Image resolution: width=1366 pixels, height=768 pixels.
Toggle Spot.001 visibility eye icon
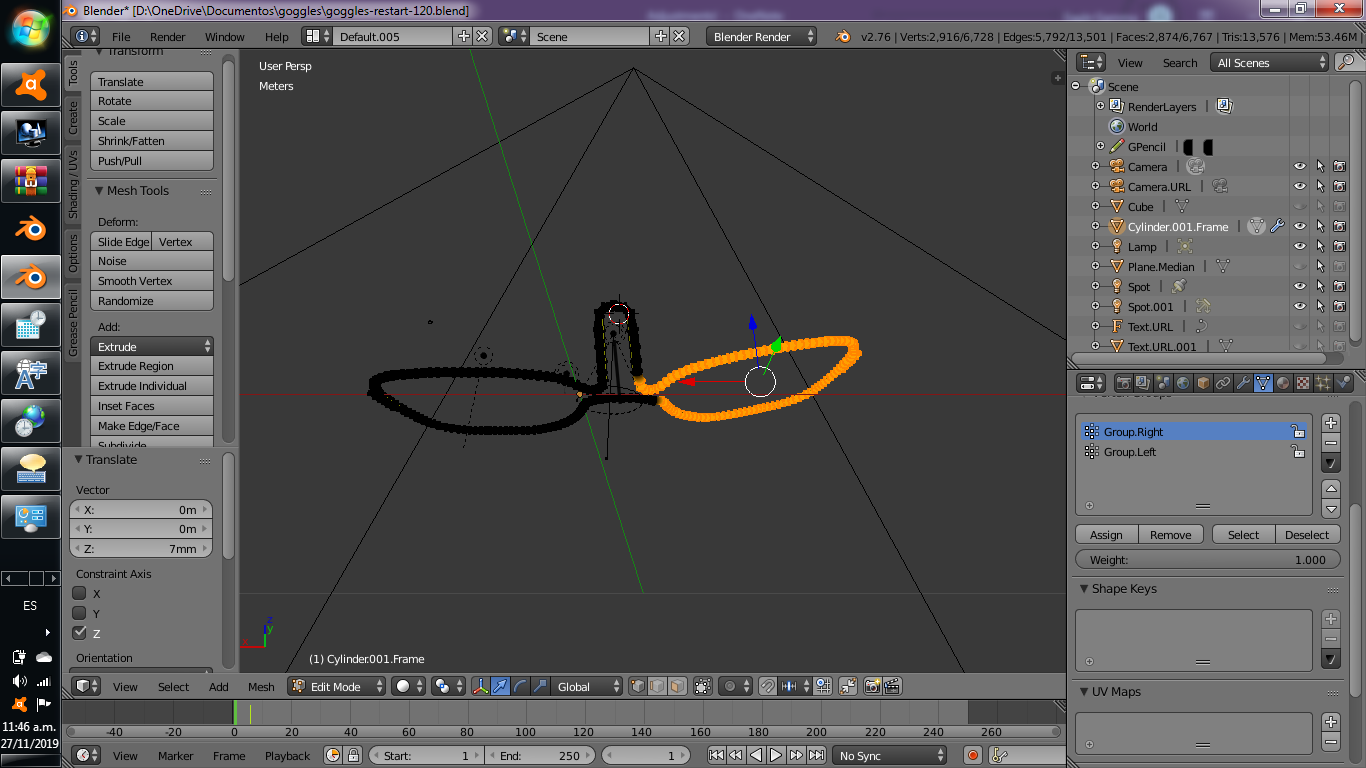[1299, 306]
